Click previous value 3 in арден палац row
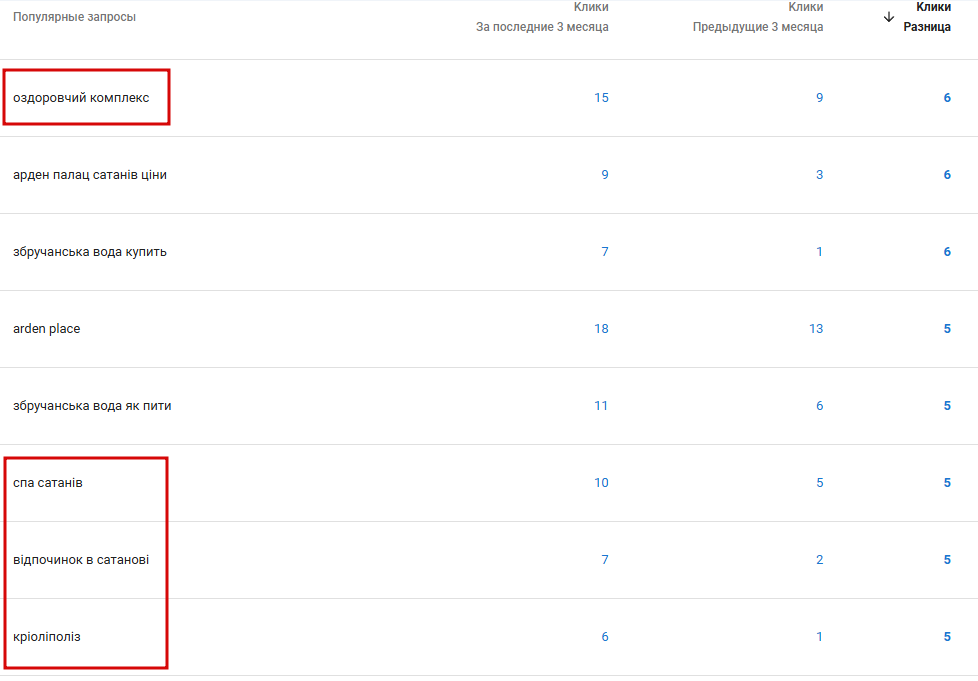978x681 pixels. click(820, 175)
